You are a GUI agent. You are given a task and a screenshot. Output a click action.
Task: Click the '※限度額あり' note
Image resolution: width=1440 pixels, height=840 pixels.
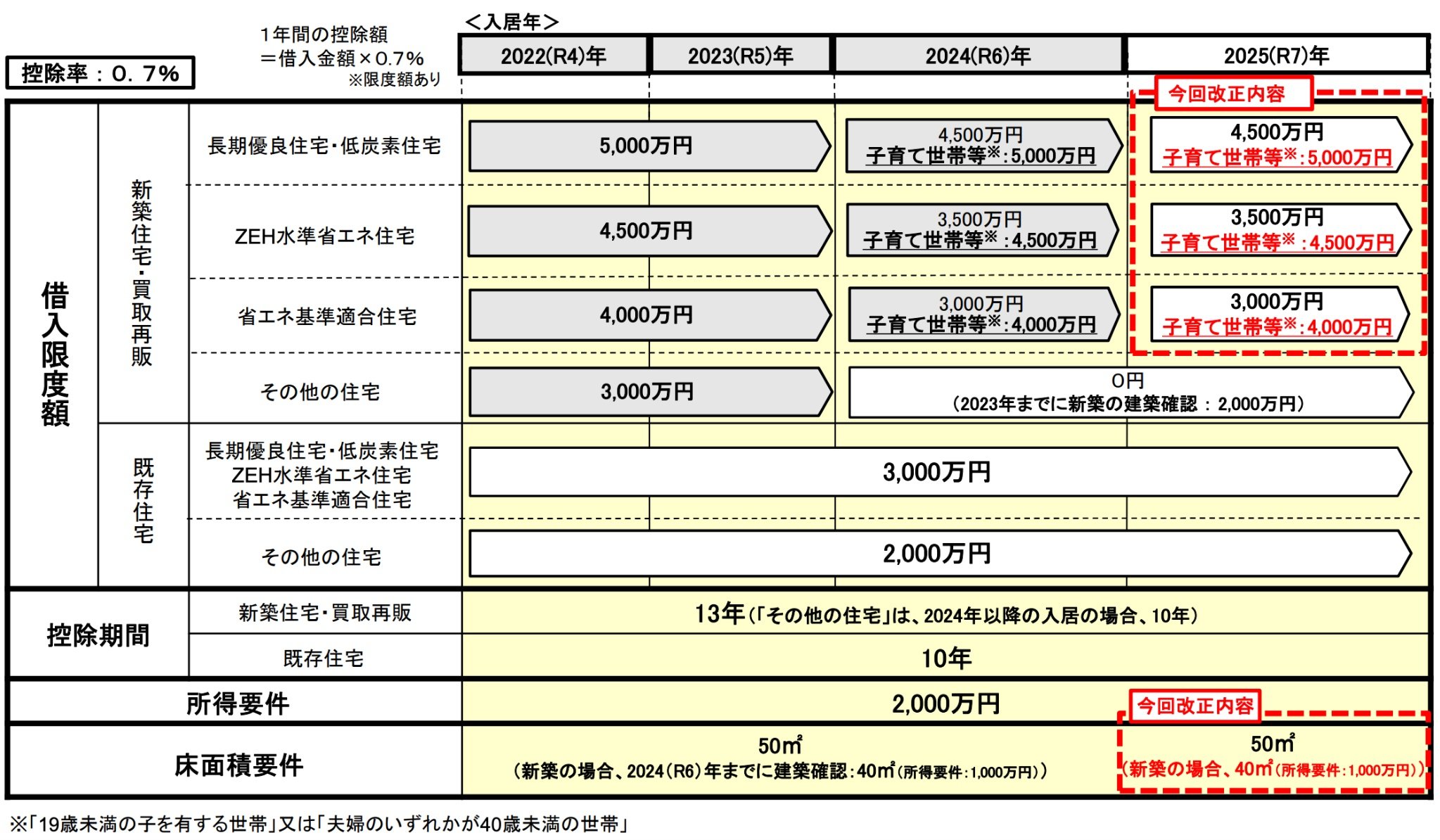click(395, 79)
